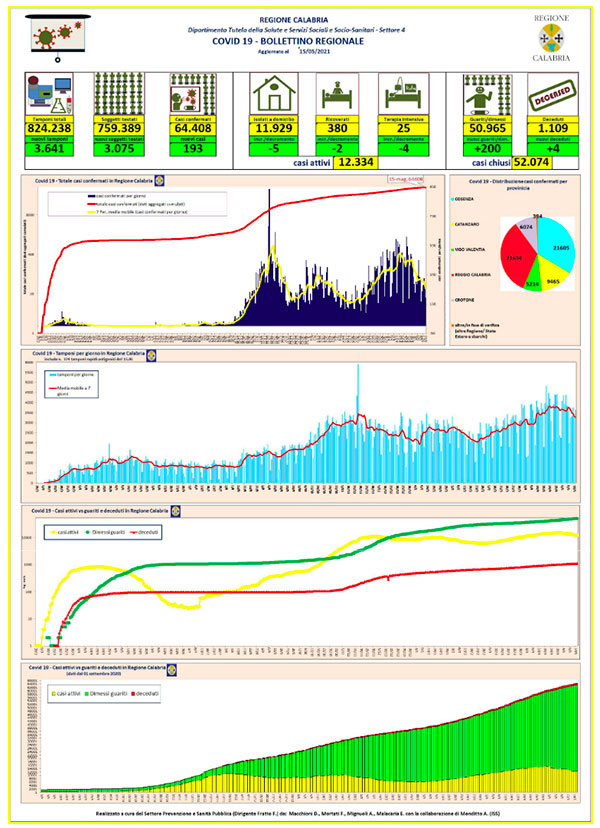Click the tamponi per giorno legend entry

71,374
